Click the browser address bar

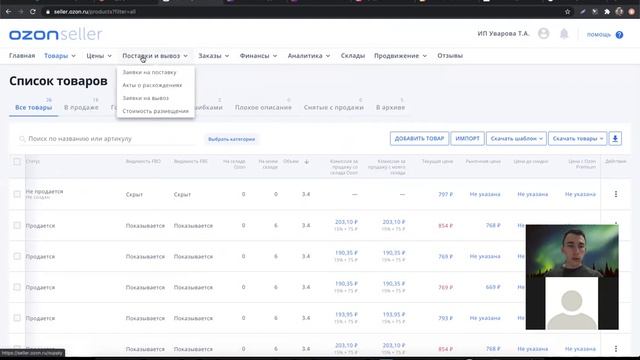(x=302, y=12)
